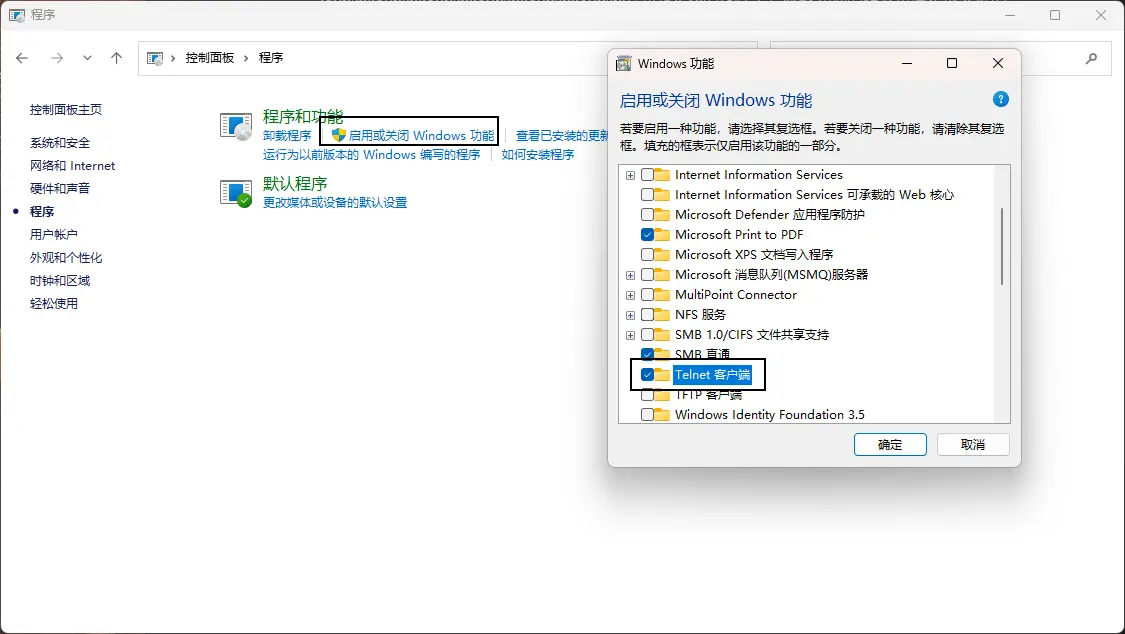Uncheck Microsoft Print to PDF
The image size is (1125, 634).
pos(647,235)
